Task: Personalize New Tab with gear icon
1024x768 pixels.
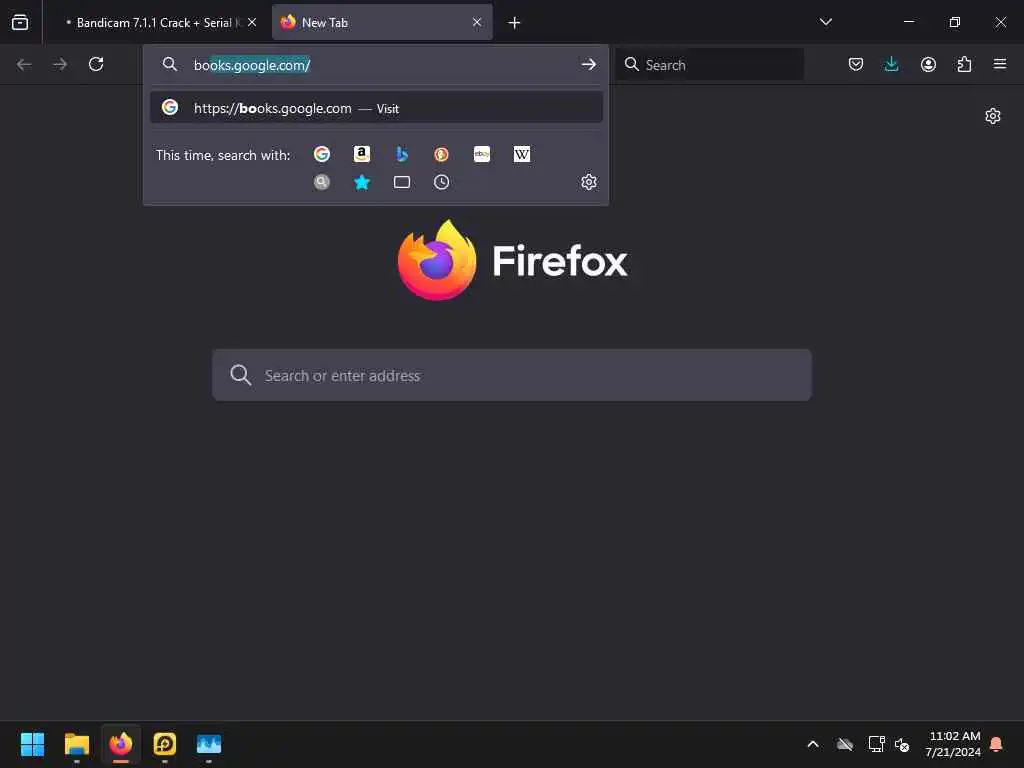Action: coord(993,116)
